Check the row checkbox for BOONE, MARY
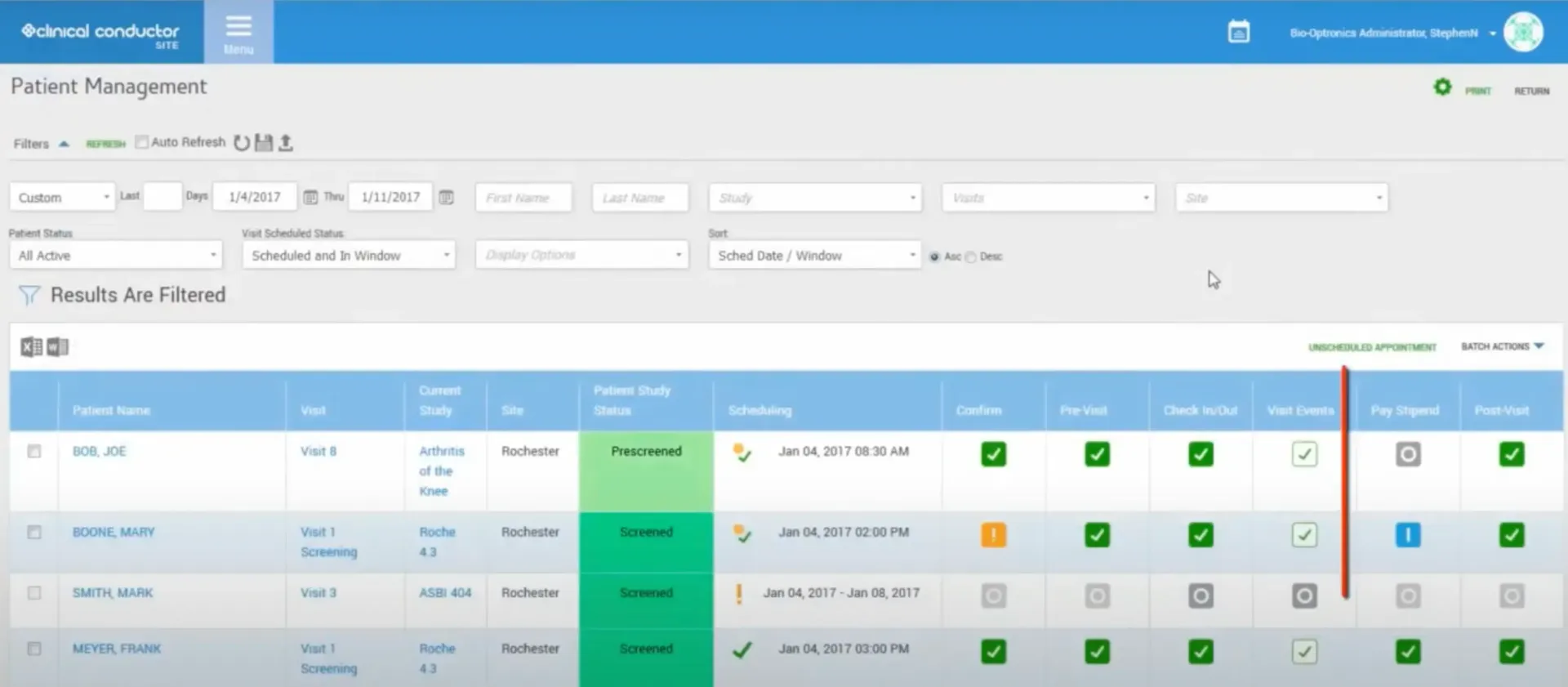 tap(34, 532)
